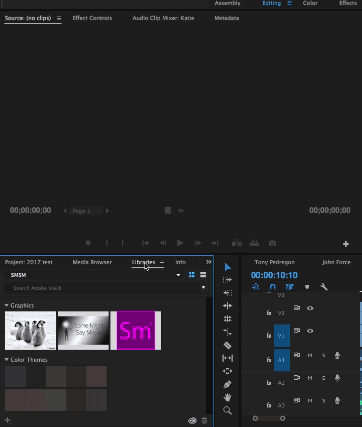362x427 pixels.
Task: Open Source monitor button editor plus
Action: [x=346, y=244]
